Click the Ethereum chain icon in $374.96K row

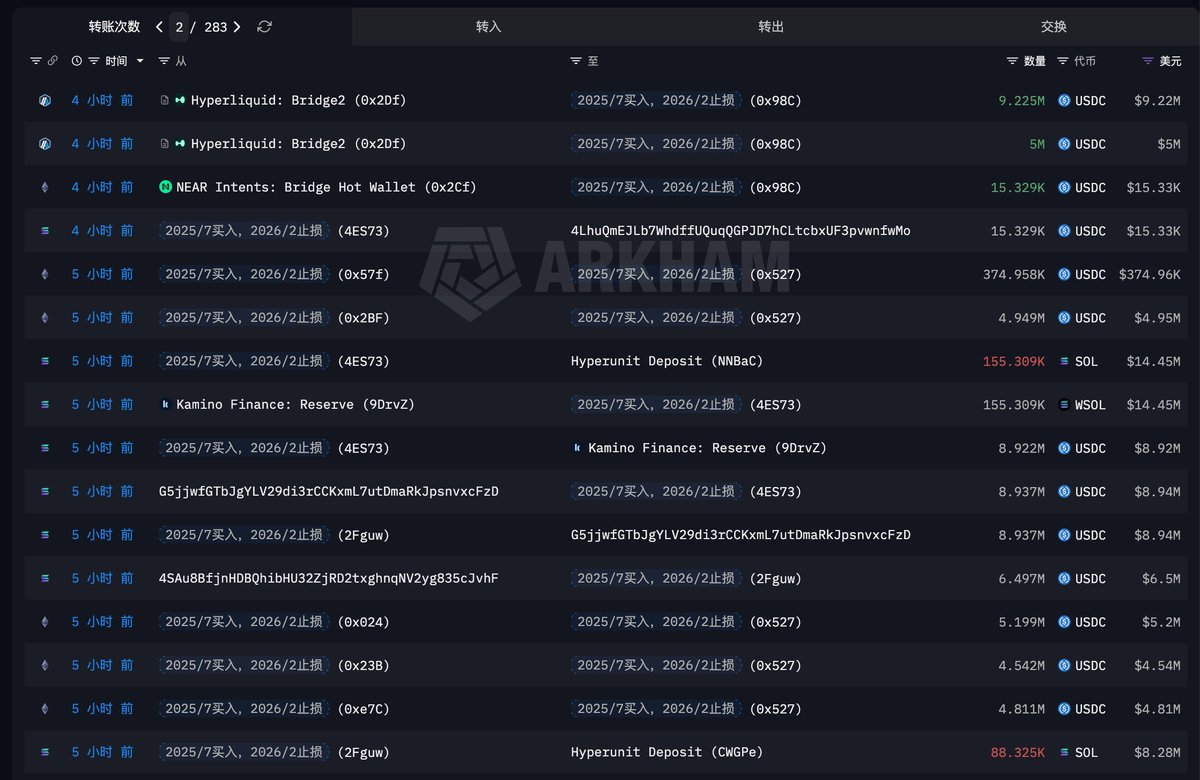click(44, 274)
